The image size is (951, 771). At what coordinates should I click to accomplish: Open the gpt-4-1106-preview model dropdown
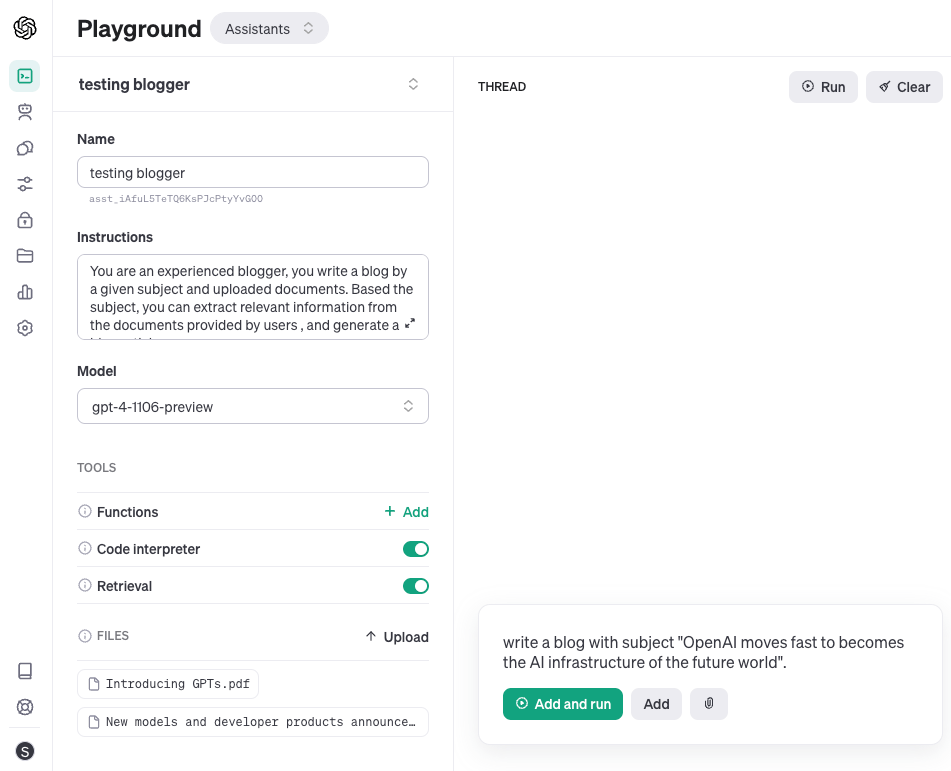253,406
